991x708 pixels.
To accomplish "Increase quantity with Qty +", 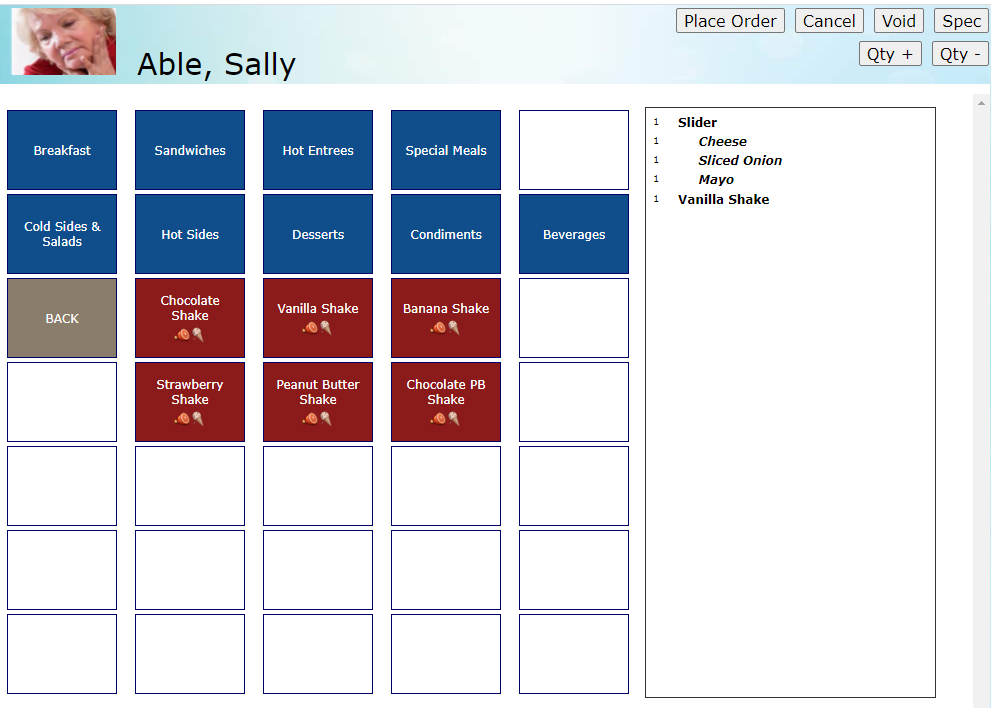I will [890, 54].
